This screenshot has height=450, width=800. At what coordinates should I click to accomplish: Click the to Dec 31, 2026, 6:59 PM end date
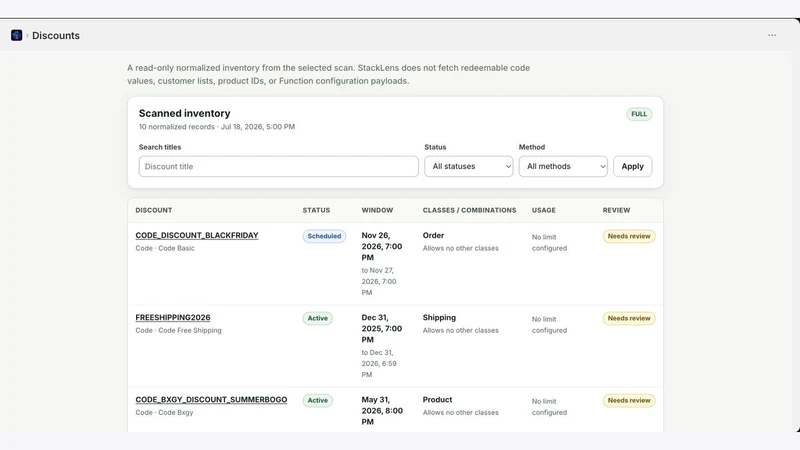point(379,363)
